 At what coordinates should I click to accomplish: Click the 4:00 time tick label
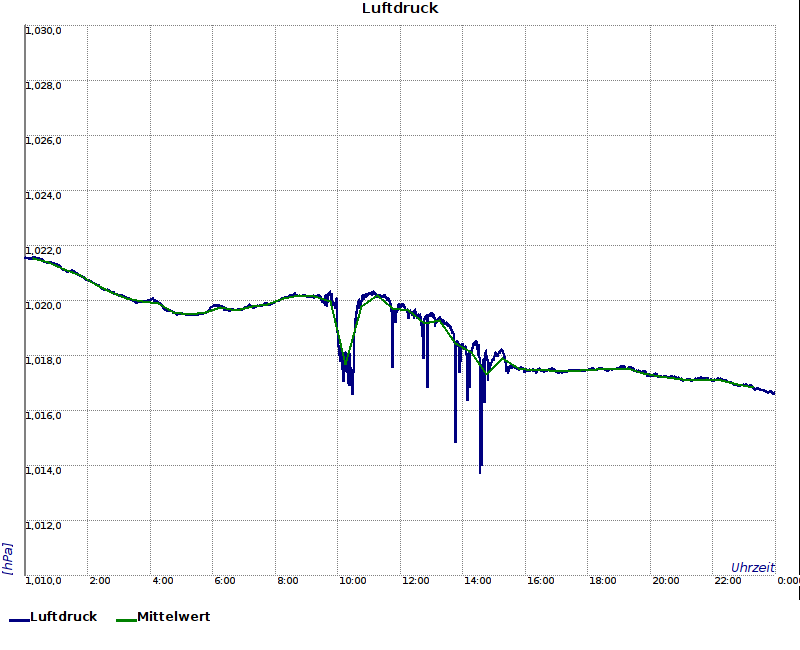coord(163,581)
